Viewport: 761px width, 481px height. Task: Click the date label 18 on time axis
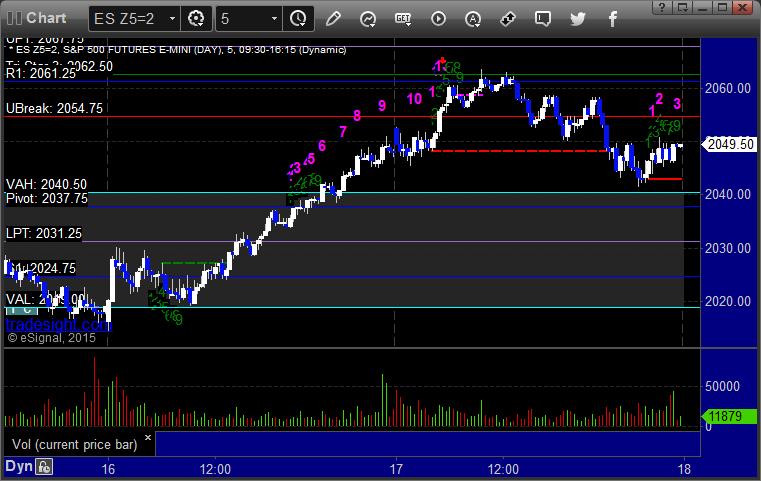pyautogui.click(x=684, y=469)
